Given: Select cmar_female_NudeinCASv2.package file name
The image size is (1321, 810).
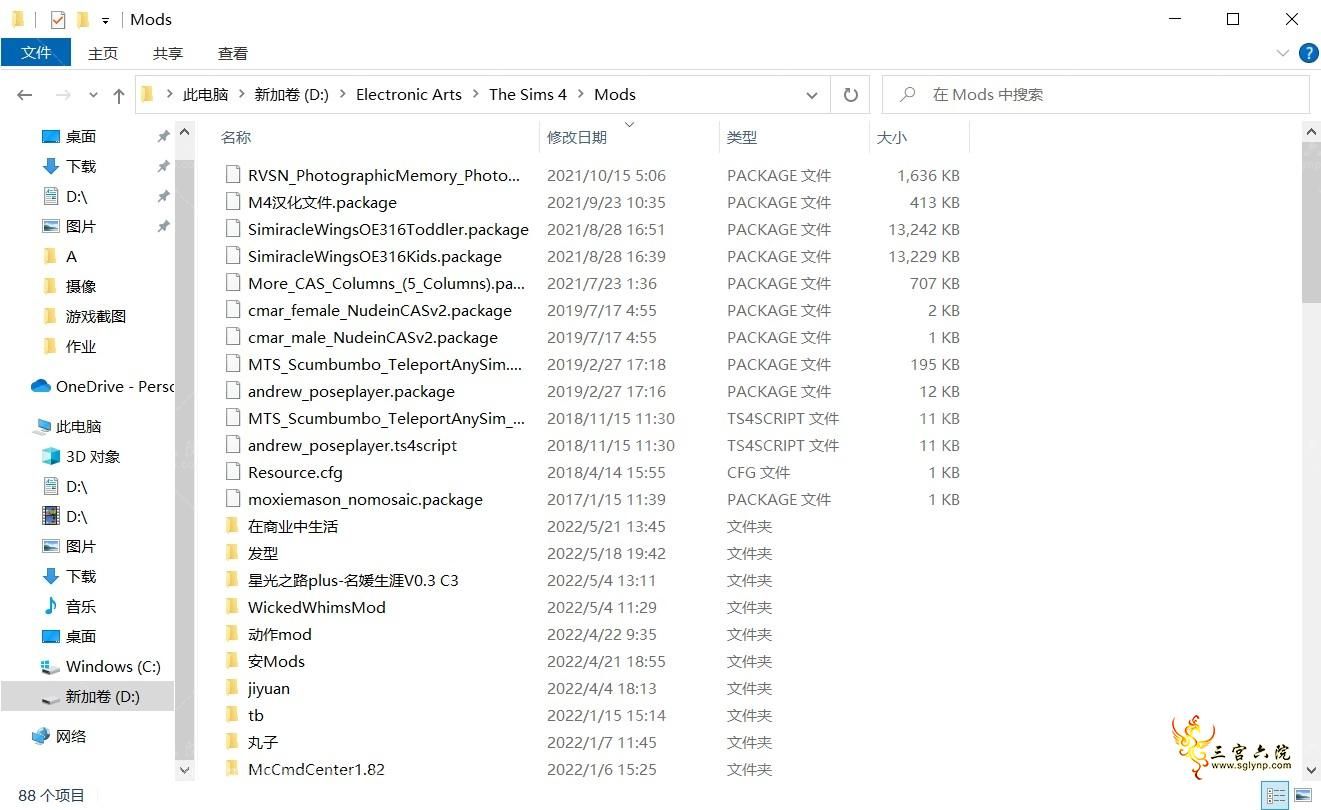Looking at the screenshot, I should click(x=380, y=310).
